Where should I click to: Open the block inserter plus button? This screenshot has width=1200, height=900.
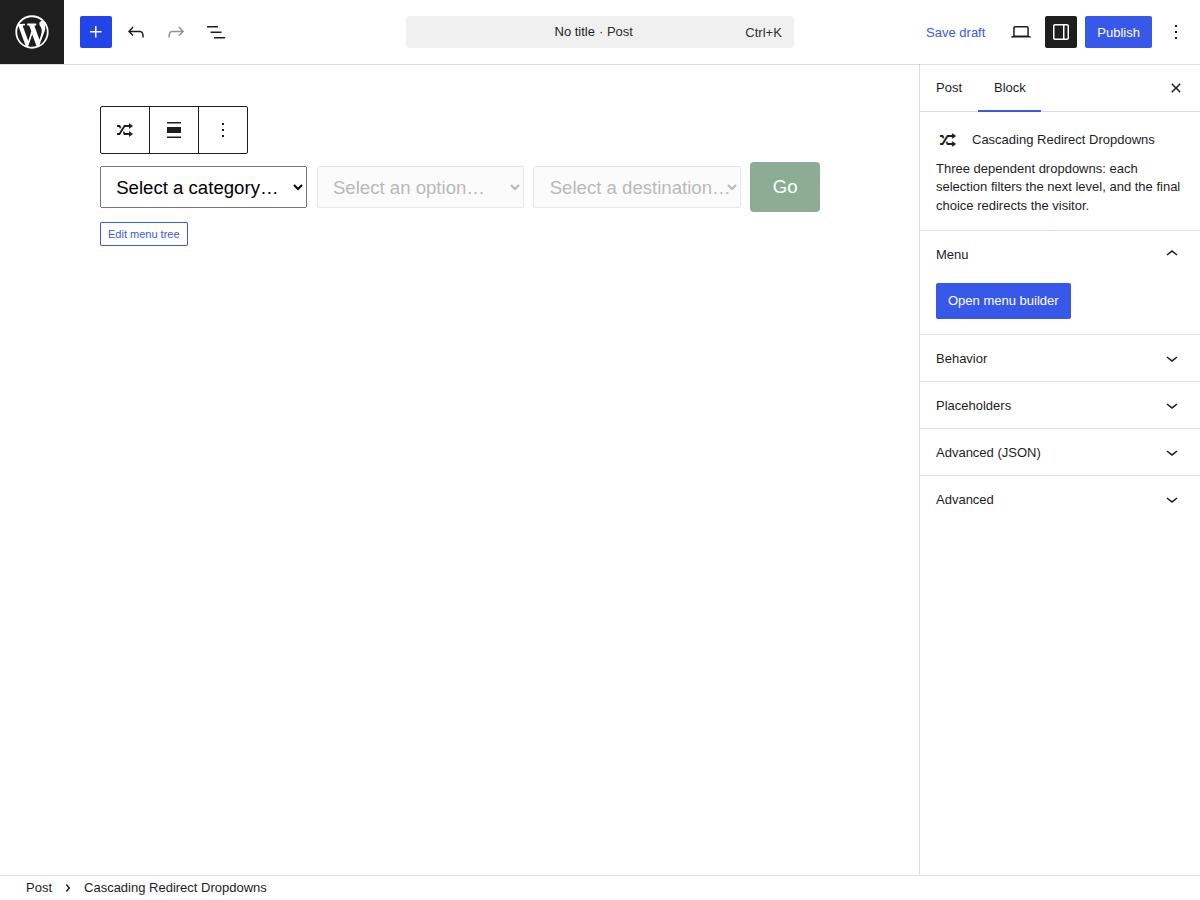(96, 32)
